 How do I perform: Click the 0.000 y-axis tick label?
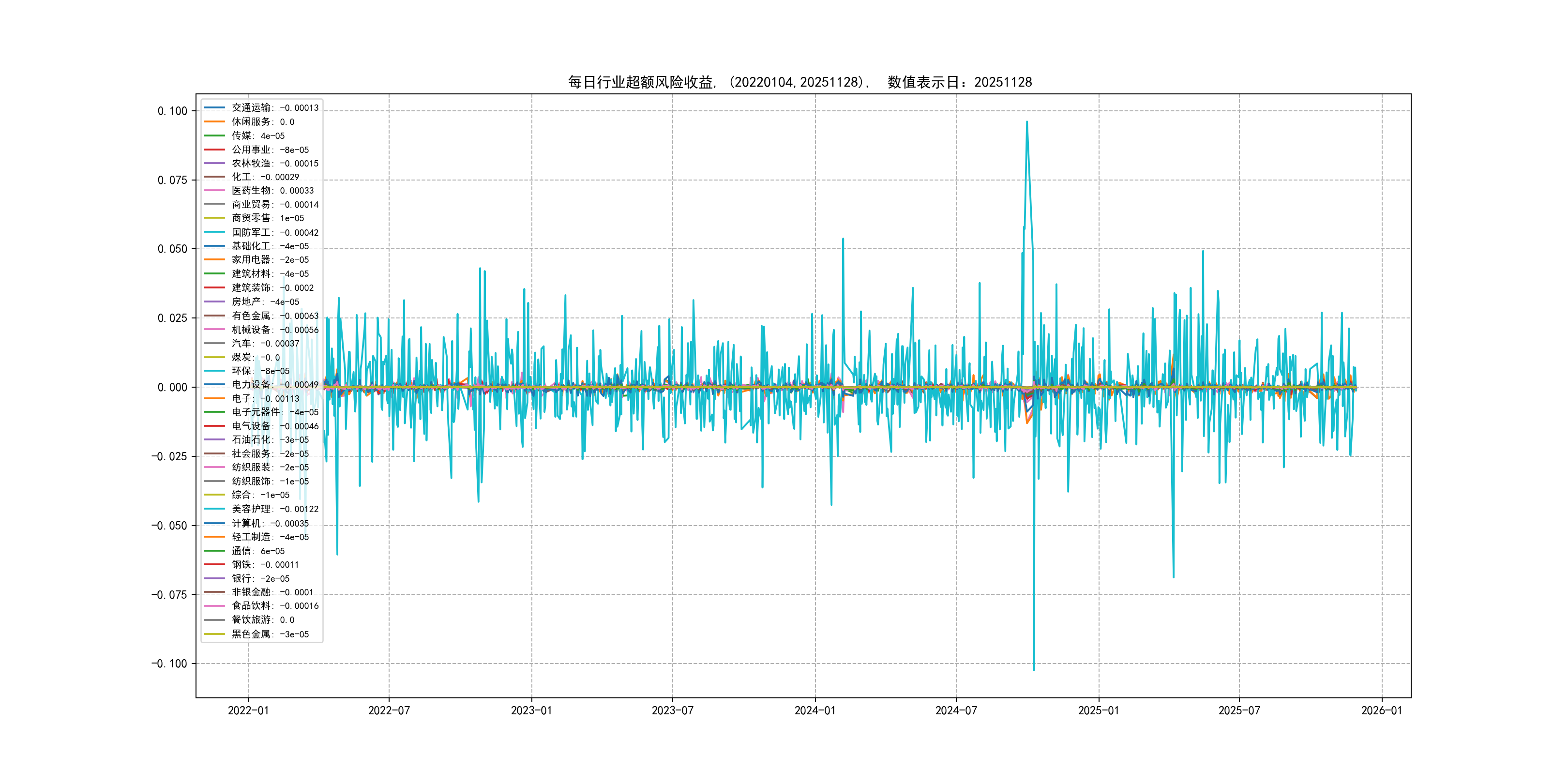tap(172, 387)
